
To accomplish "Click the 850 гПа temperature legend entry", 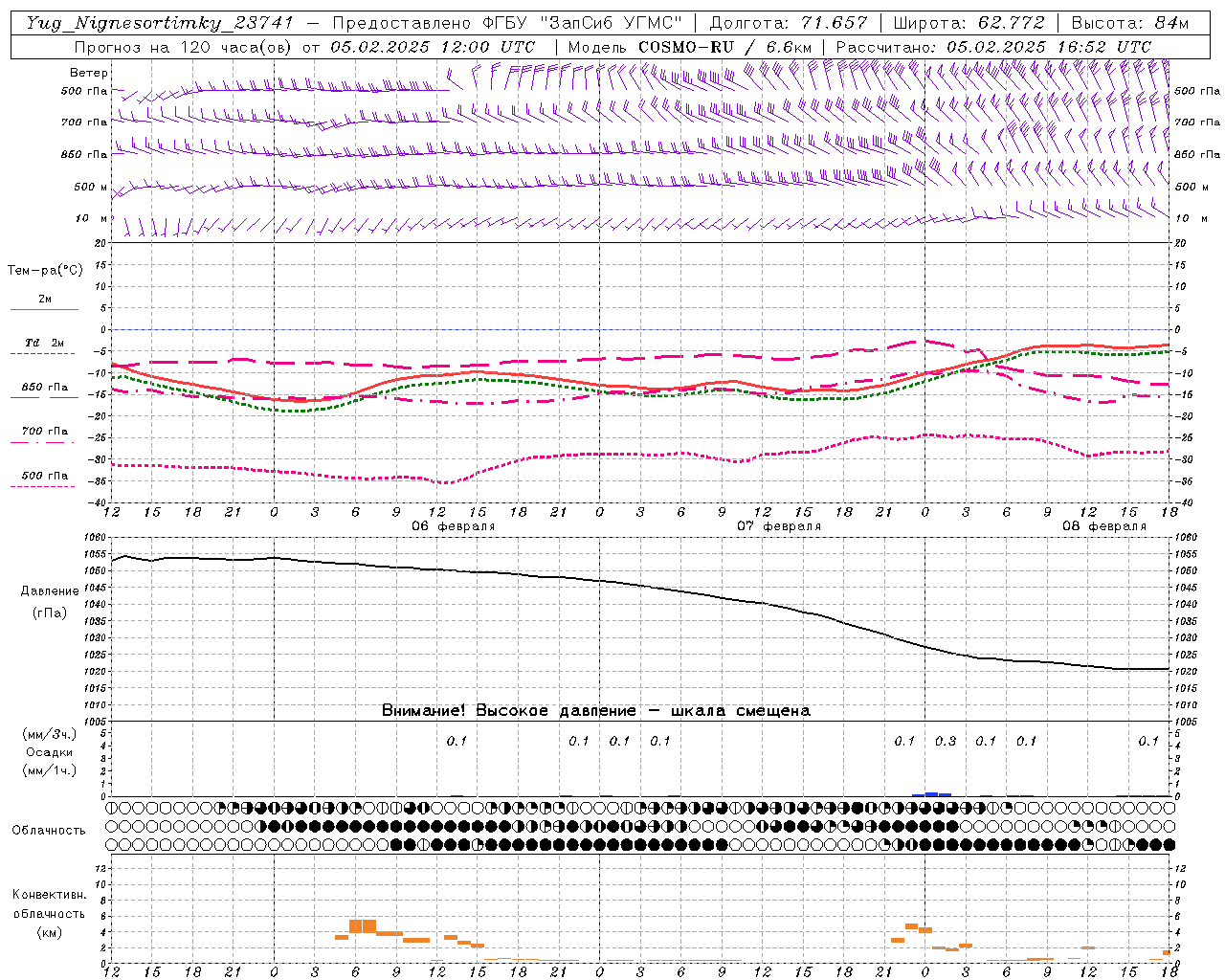I will [45, 388].
